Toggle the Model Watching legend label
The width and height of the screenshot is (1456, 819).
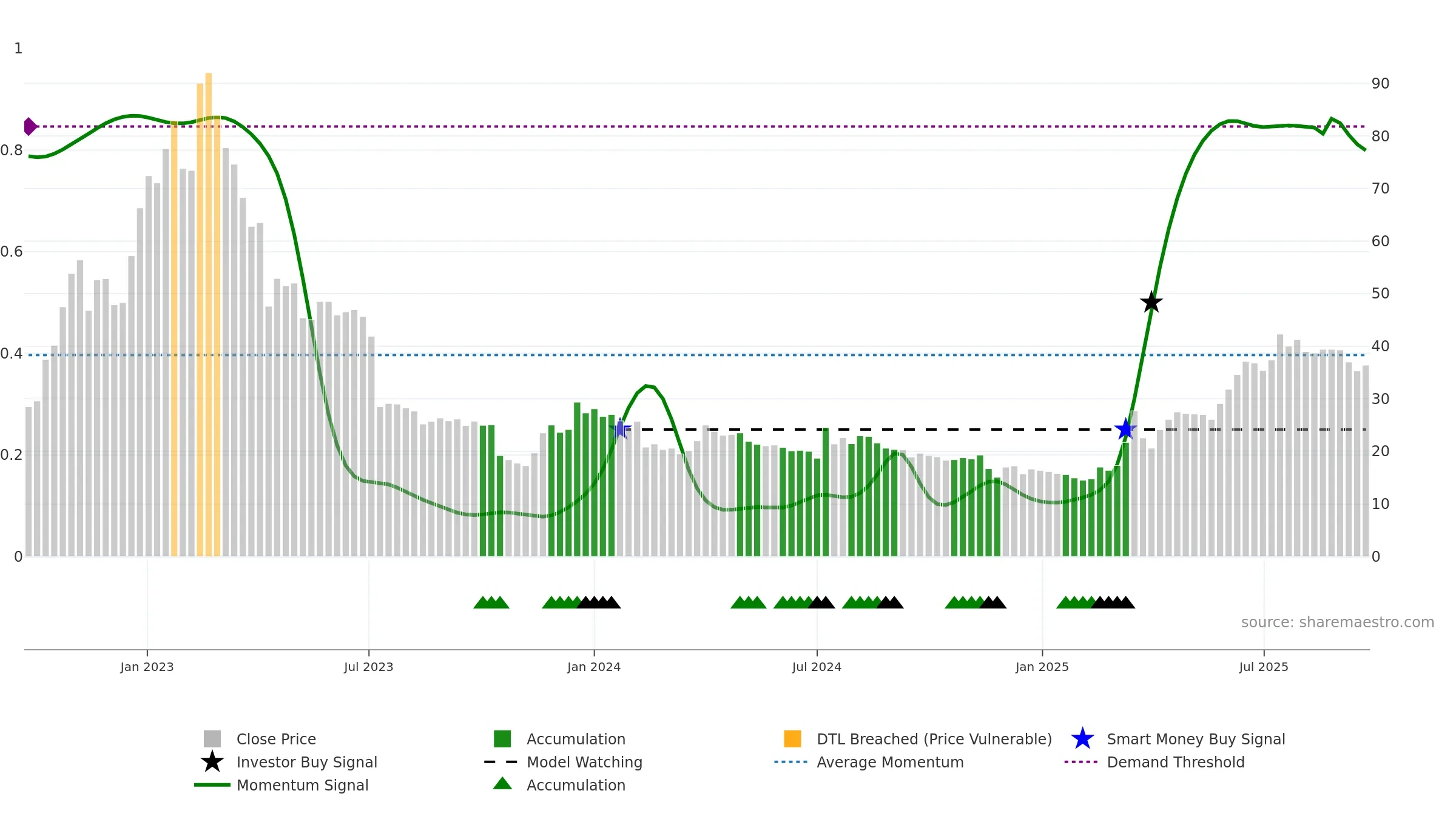(584, 762)
